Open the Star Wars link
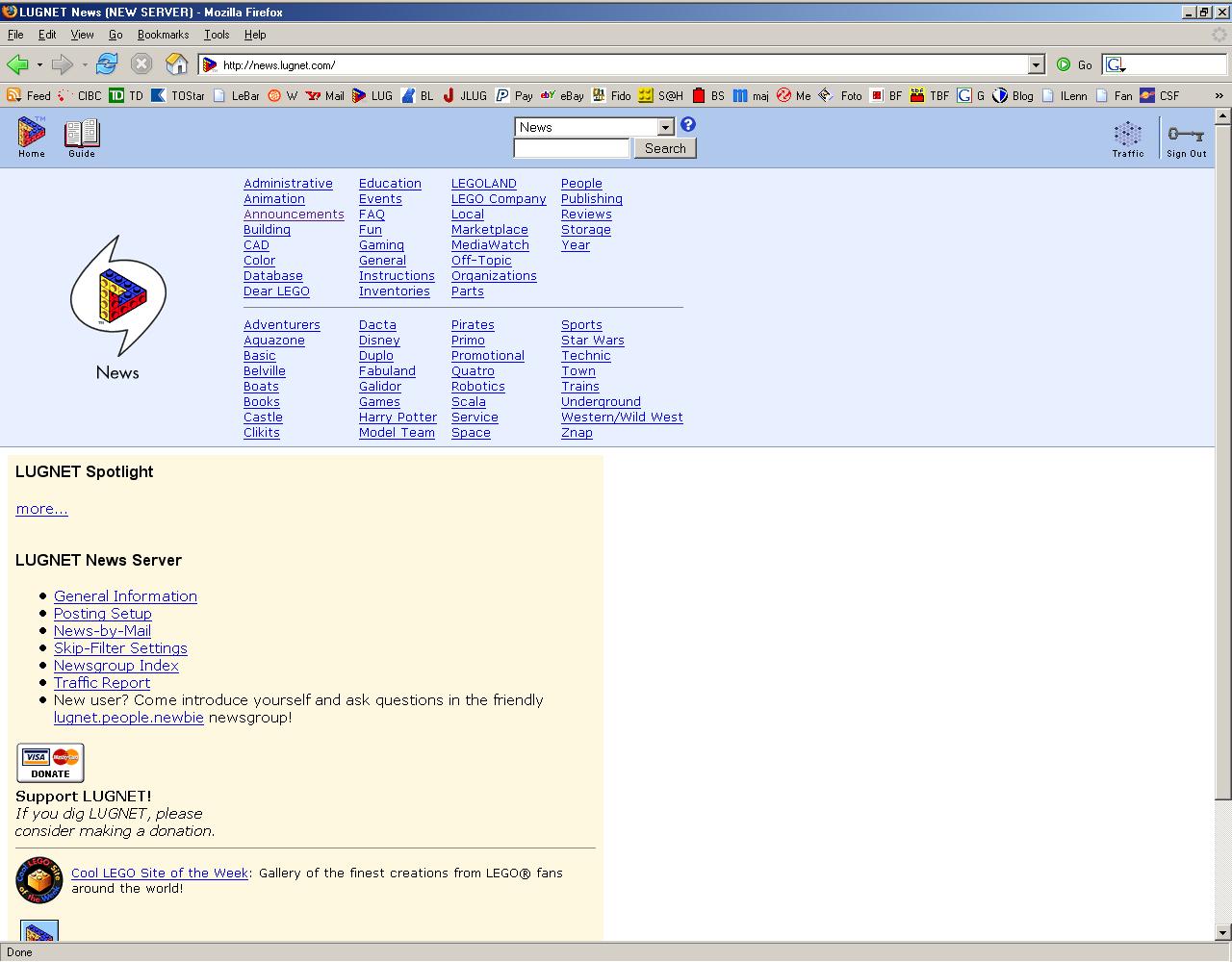 pyautogui.click(x=593, y=341)
